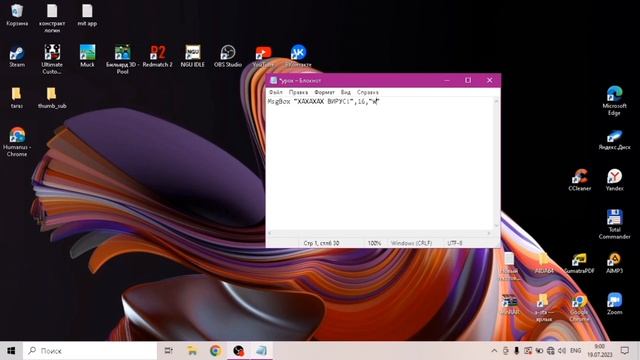640x360 pixels.
Task: Click the MsgBox line of text
Action: click(x=323, y=102)
